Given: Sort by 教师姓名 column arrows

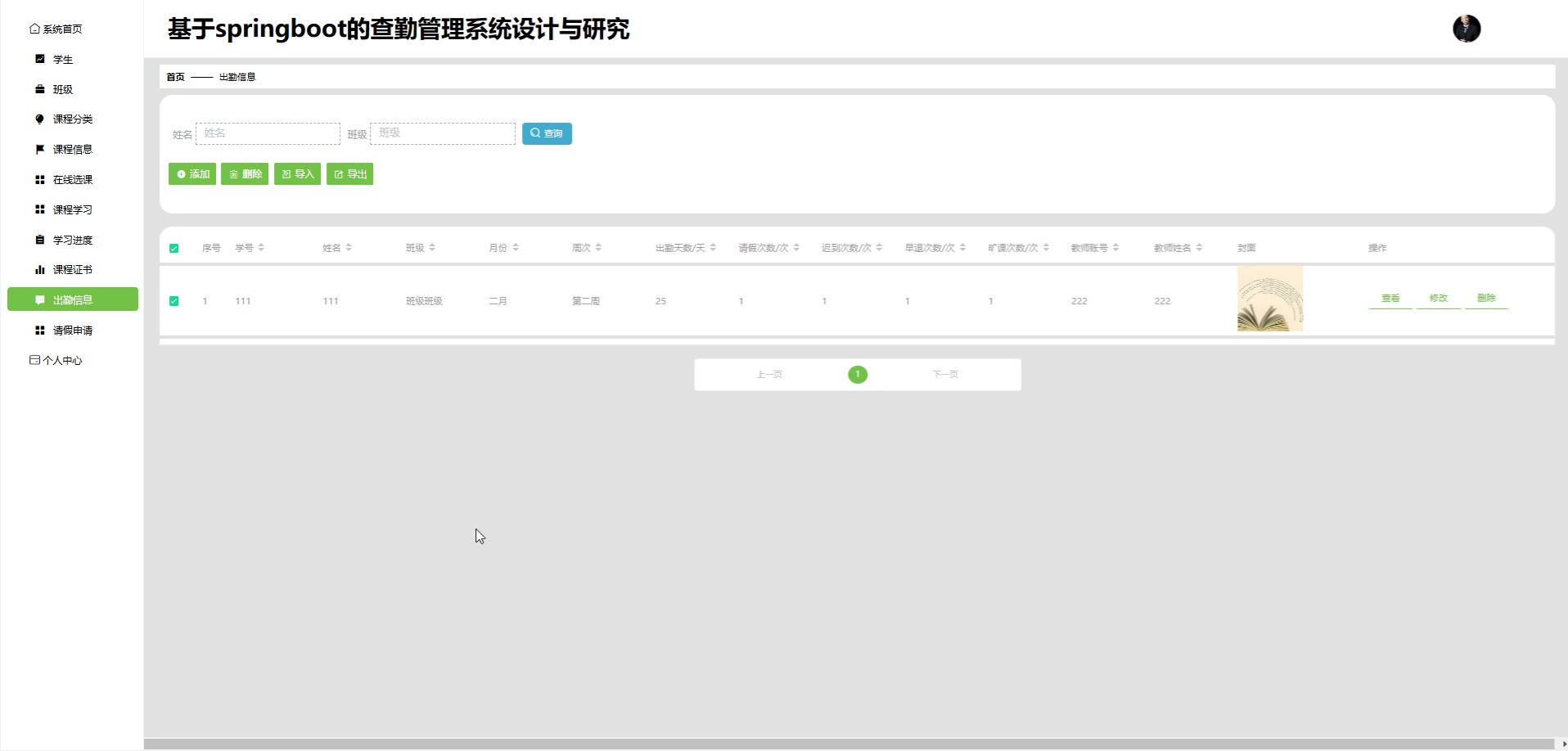Looking at the screenshot, I should pyautogui.click(x=1199, y=248).
